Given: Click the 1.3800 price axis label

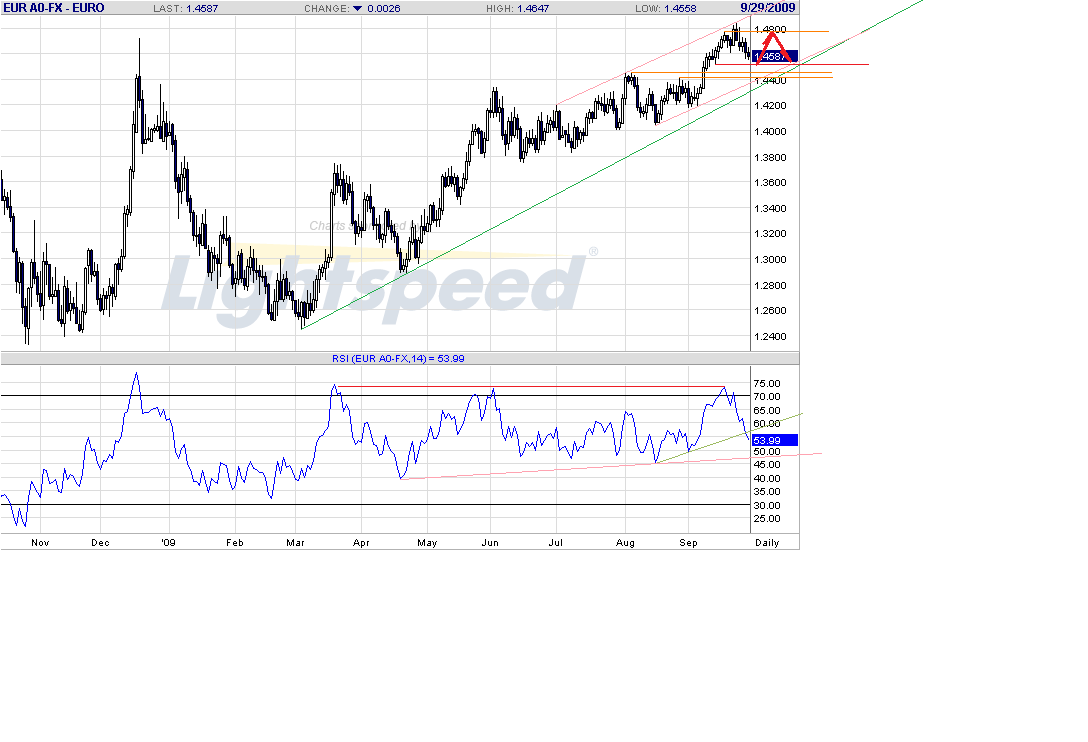Looking at the screenshot, I should tap(770, 157).
